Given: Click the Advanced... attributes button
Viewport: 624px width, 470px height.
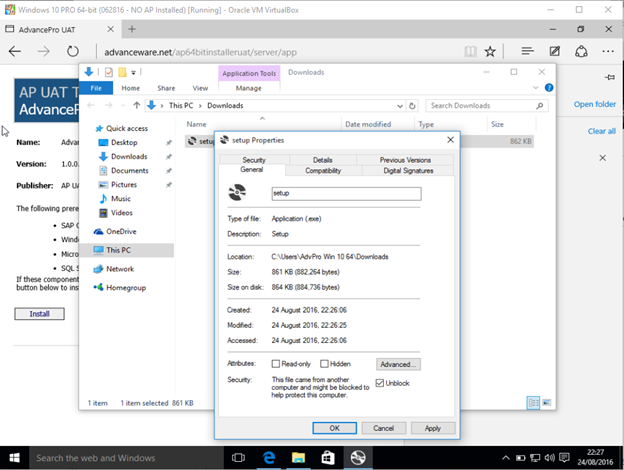Looking at the screenshot, I should point(398,364).
